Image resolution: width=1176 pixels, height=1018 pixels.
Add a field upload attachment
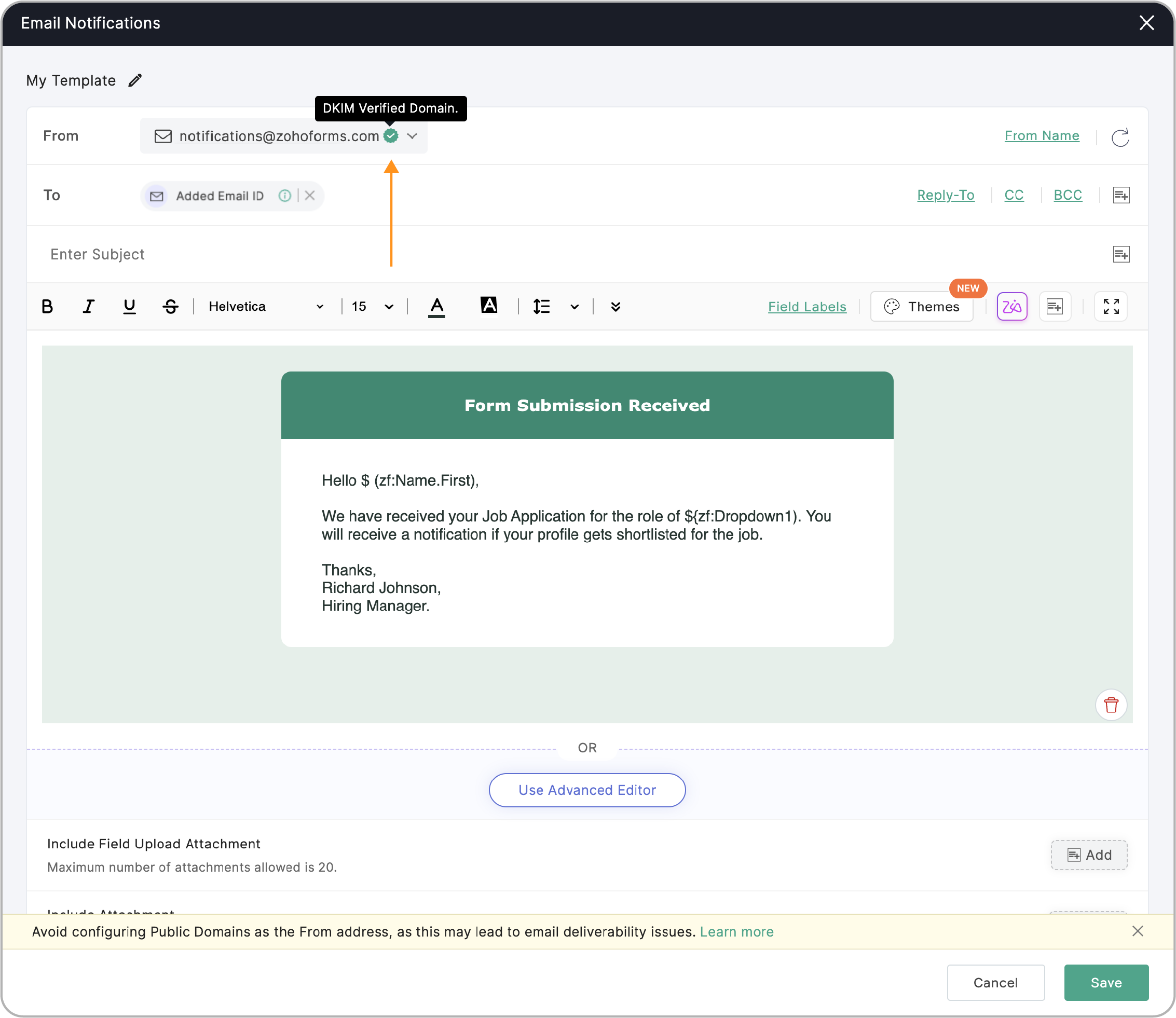(1088, 855)
